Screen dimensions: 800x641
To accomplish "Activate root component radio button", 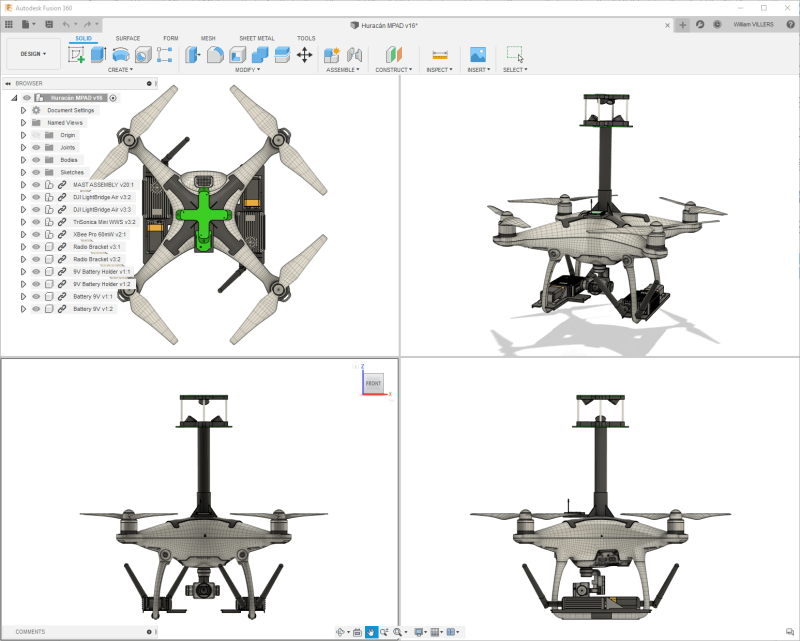I will click(x=113, y=98).
